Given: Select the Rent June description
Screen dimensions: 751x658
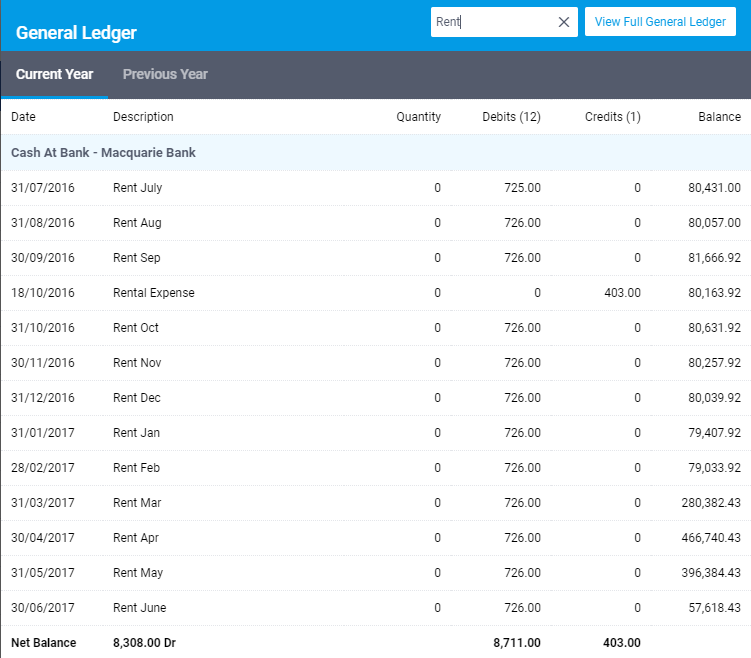Looking at the screenshot, I should [139, 608].
